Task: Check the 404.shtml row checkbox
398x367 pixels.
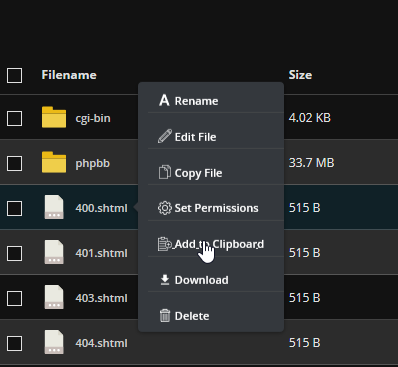Action: pos(15,343)
